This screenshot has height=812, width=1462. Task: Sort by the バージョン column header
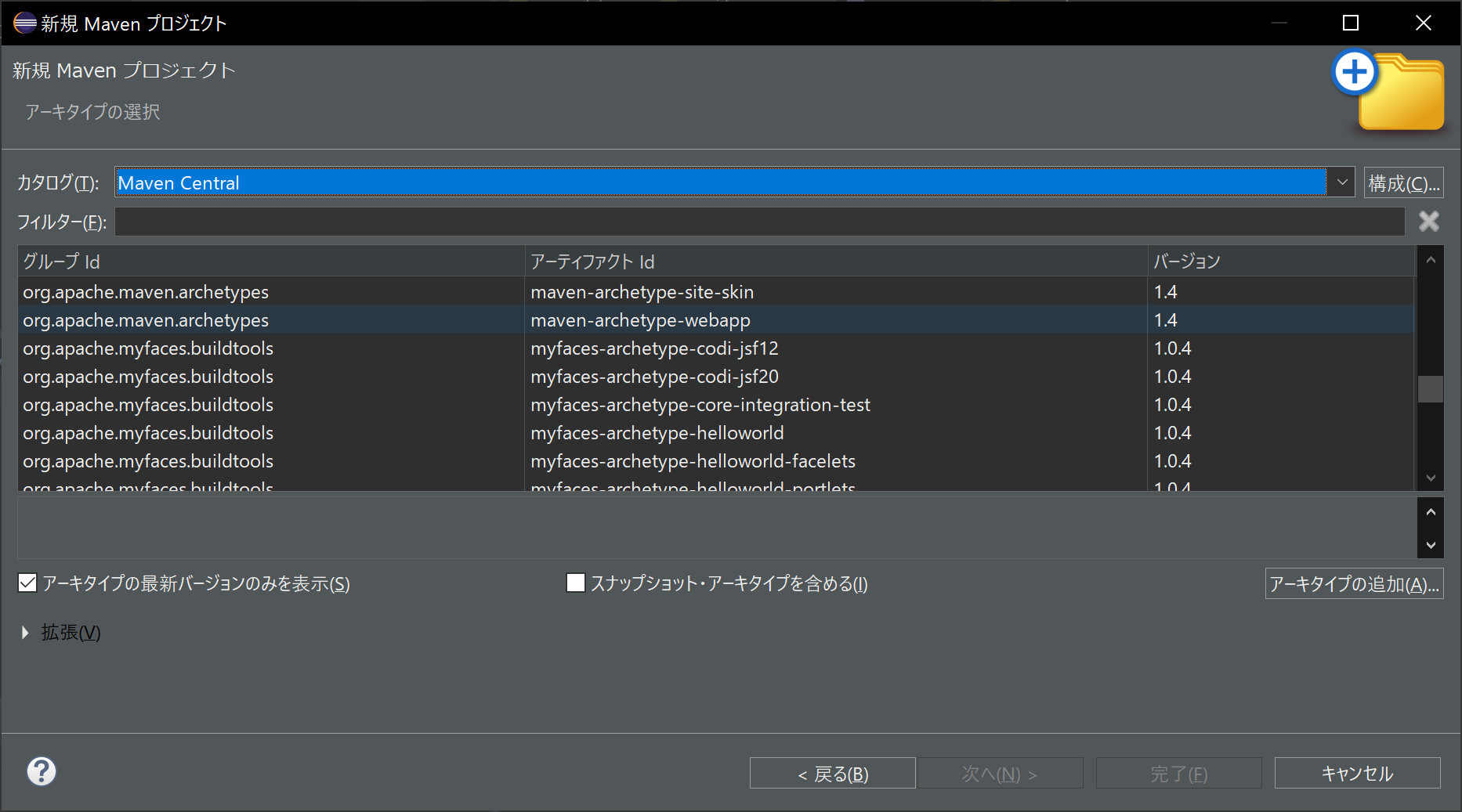point(1281,261)
